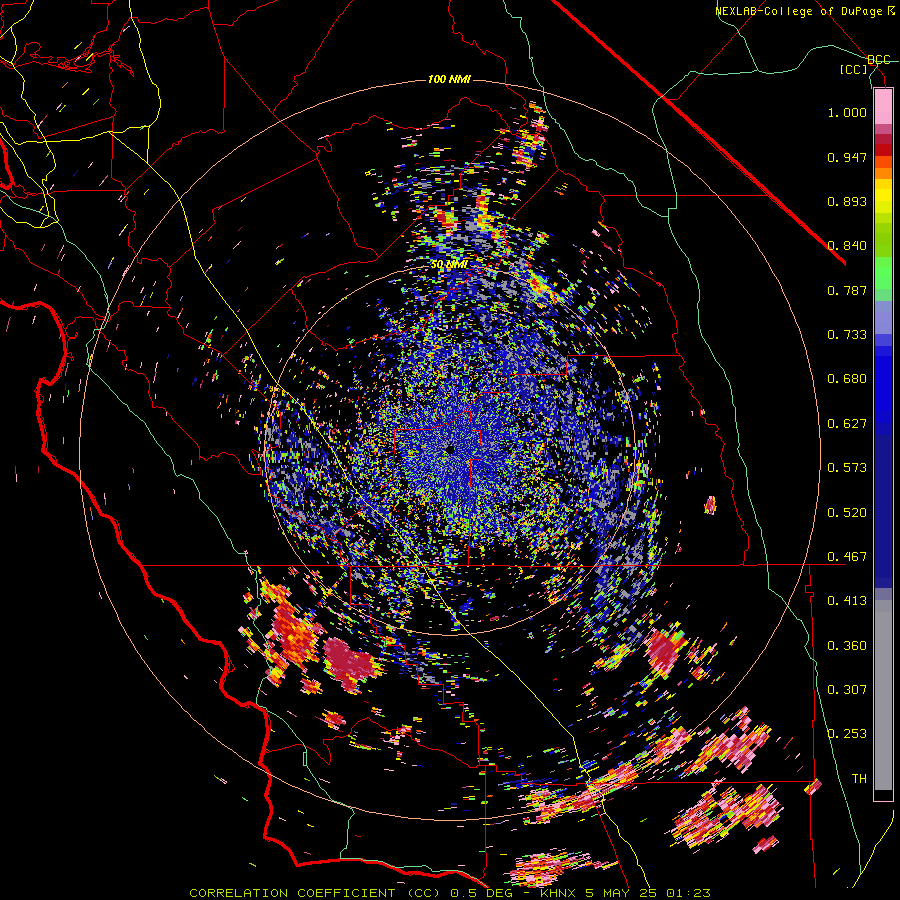Click the 0.307 scale value
900x900 pixels.
847,690
